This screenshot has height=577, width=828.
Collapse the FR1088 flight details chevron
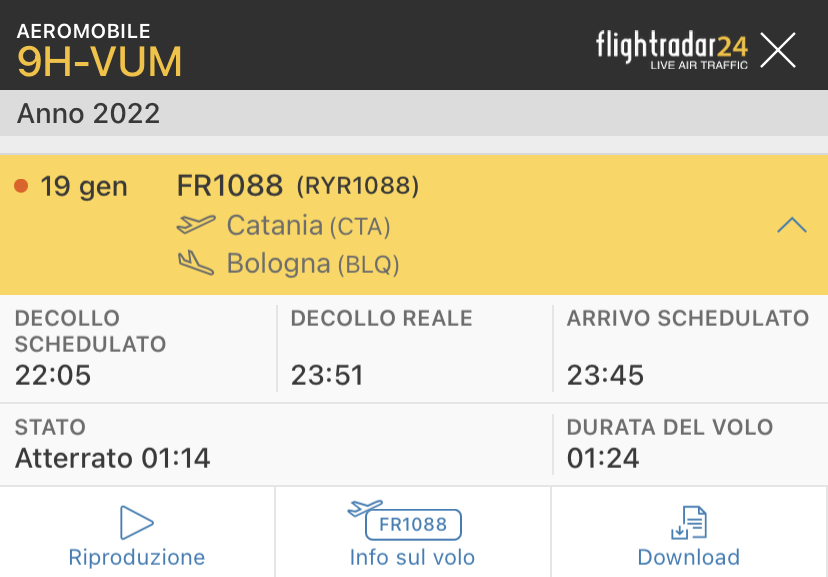tap(791, 225)
